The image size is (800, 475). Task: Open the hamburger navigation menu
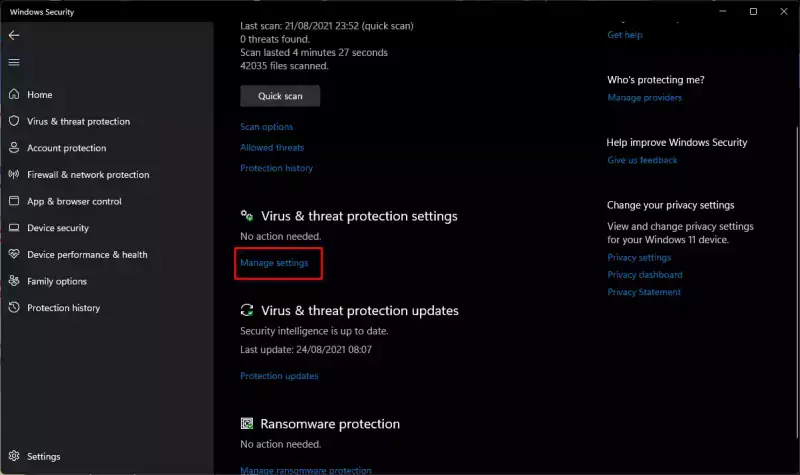(x=14, y=62)
